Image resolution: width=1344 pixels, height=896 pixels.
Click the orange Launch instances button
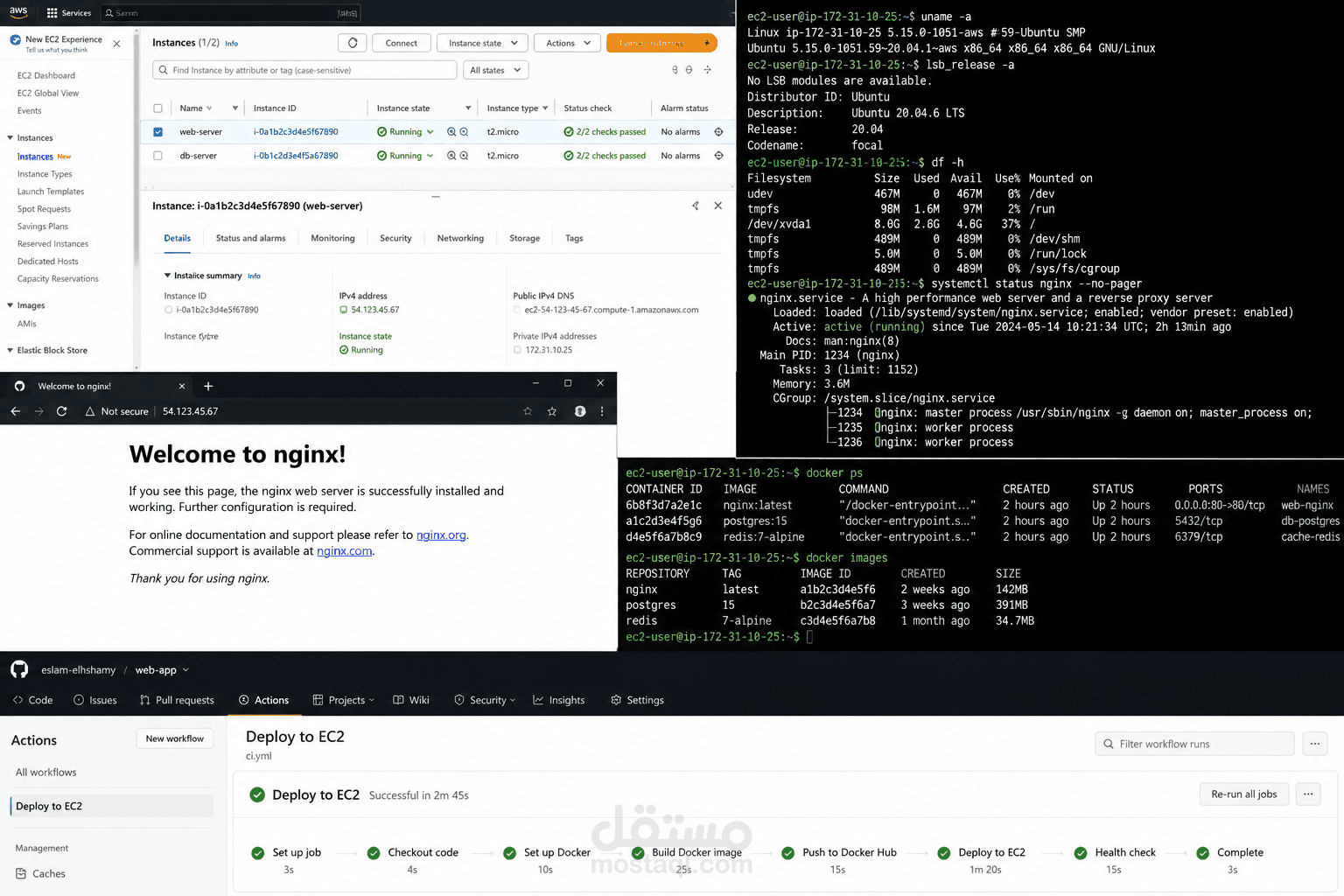pos(661,43)
